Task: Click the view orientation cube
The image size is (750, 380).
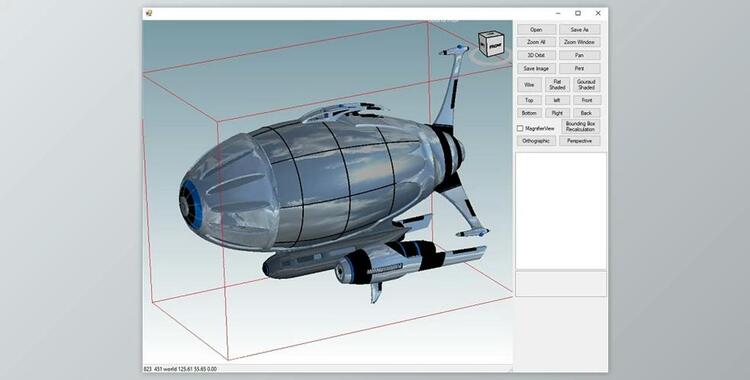Action: 491,44
